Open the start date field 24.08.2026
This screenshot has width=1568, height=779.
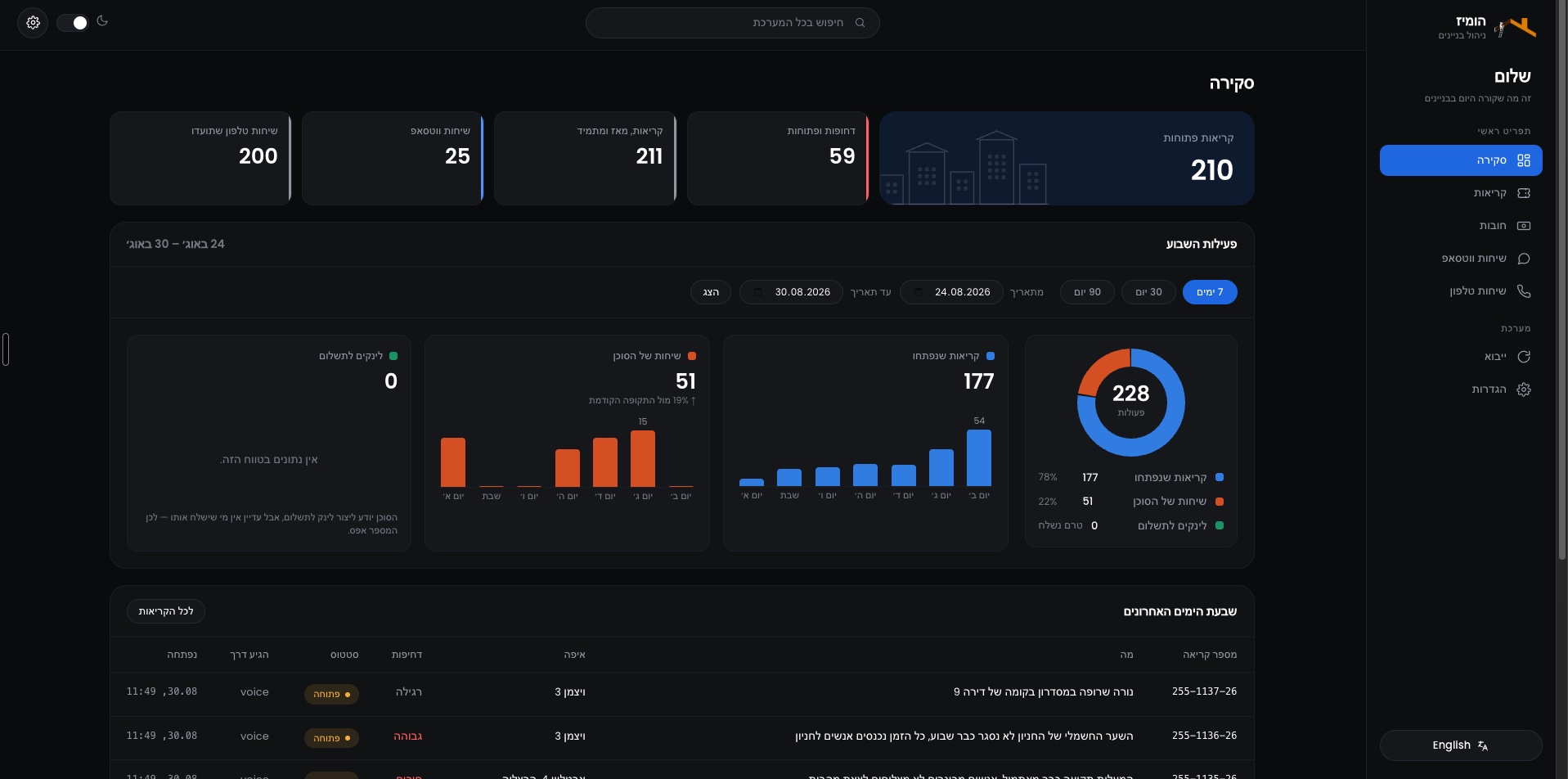[951, 292]
